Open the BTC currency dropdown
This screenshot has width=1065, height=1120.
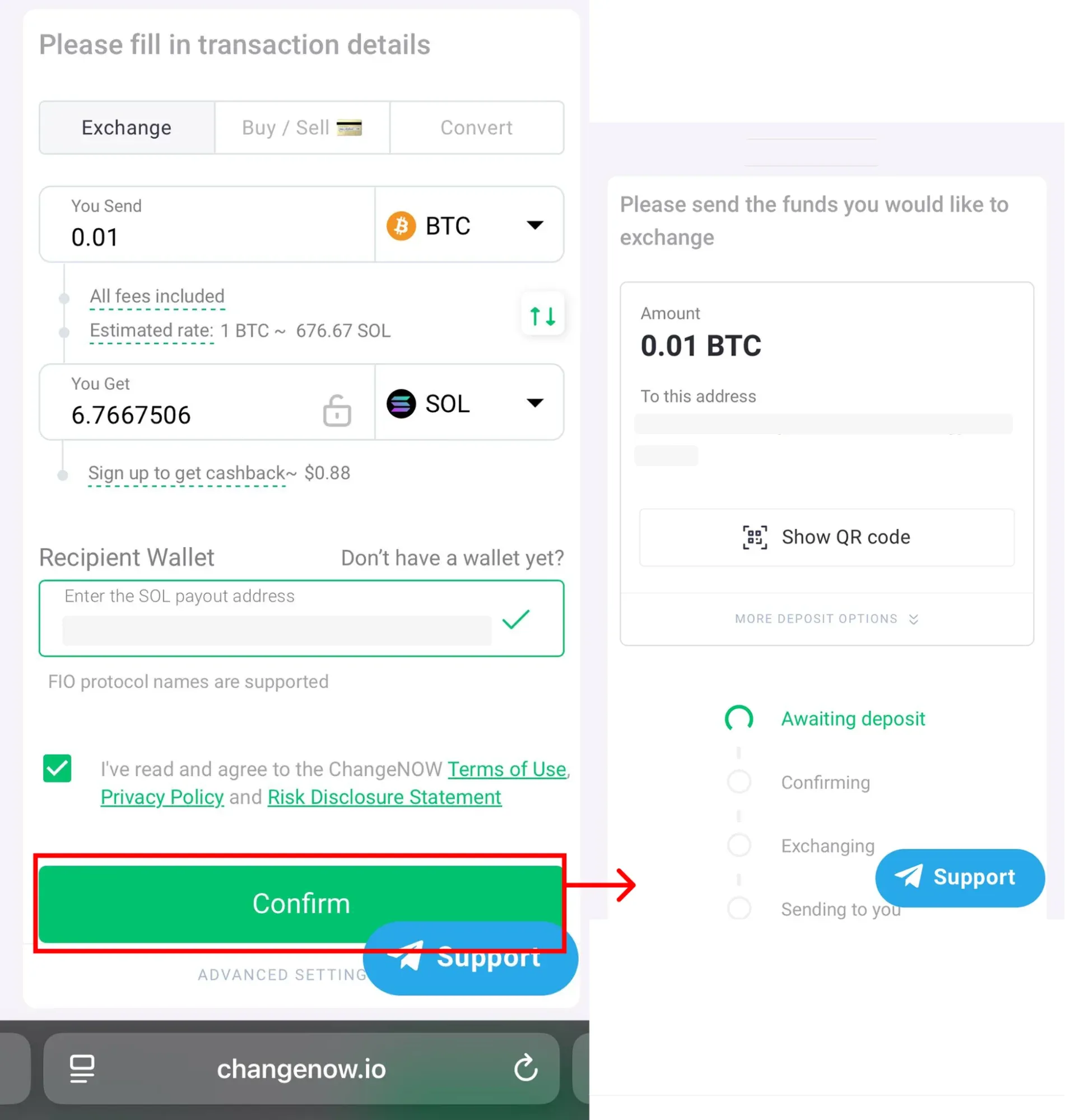pyautogui.click(x=534, y=225)
